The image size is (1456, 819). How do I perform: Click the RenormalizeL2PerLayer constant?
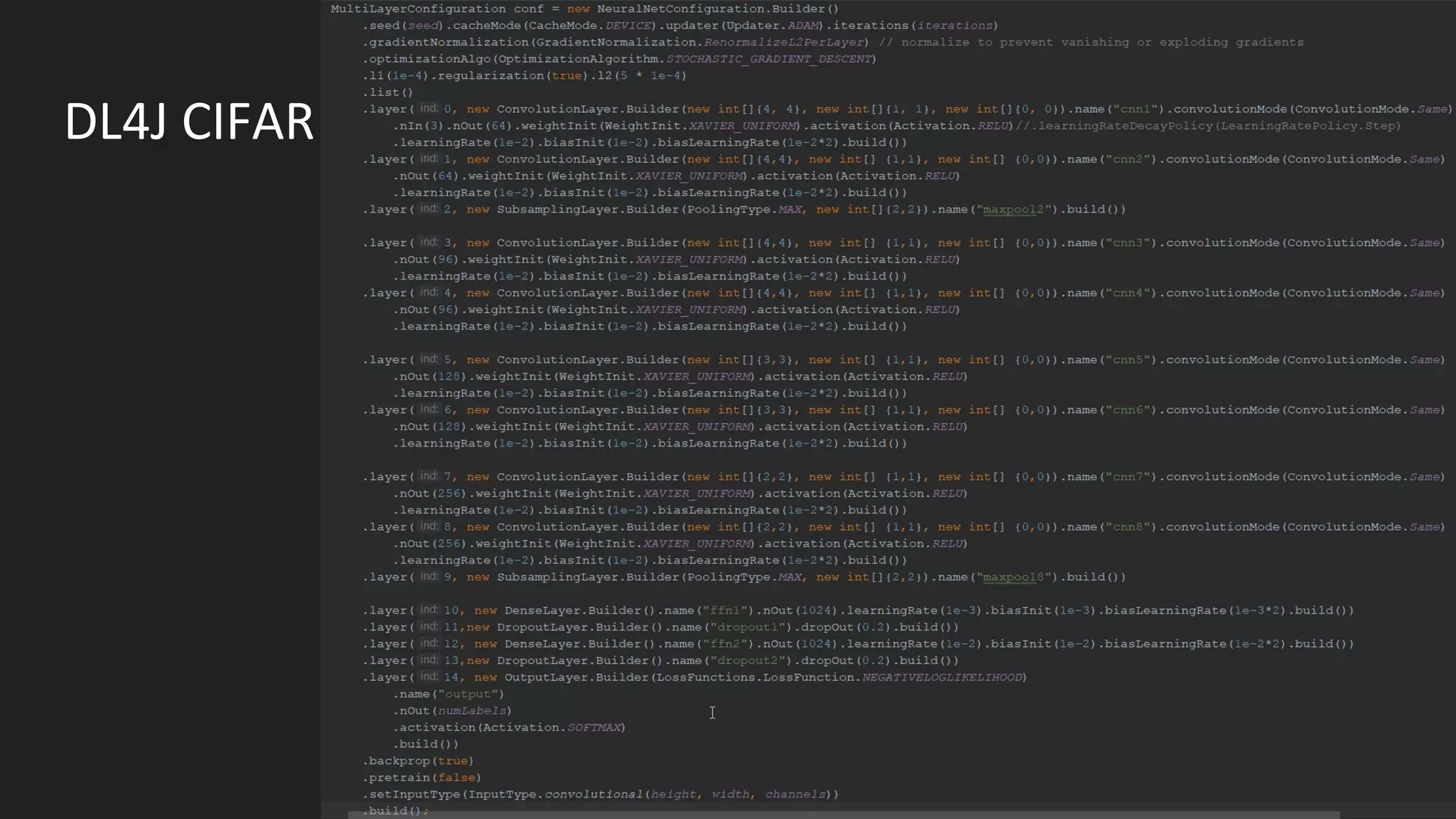coord(783,43)
